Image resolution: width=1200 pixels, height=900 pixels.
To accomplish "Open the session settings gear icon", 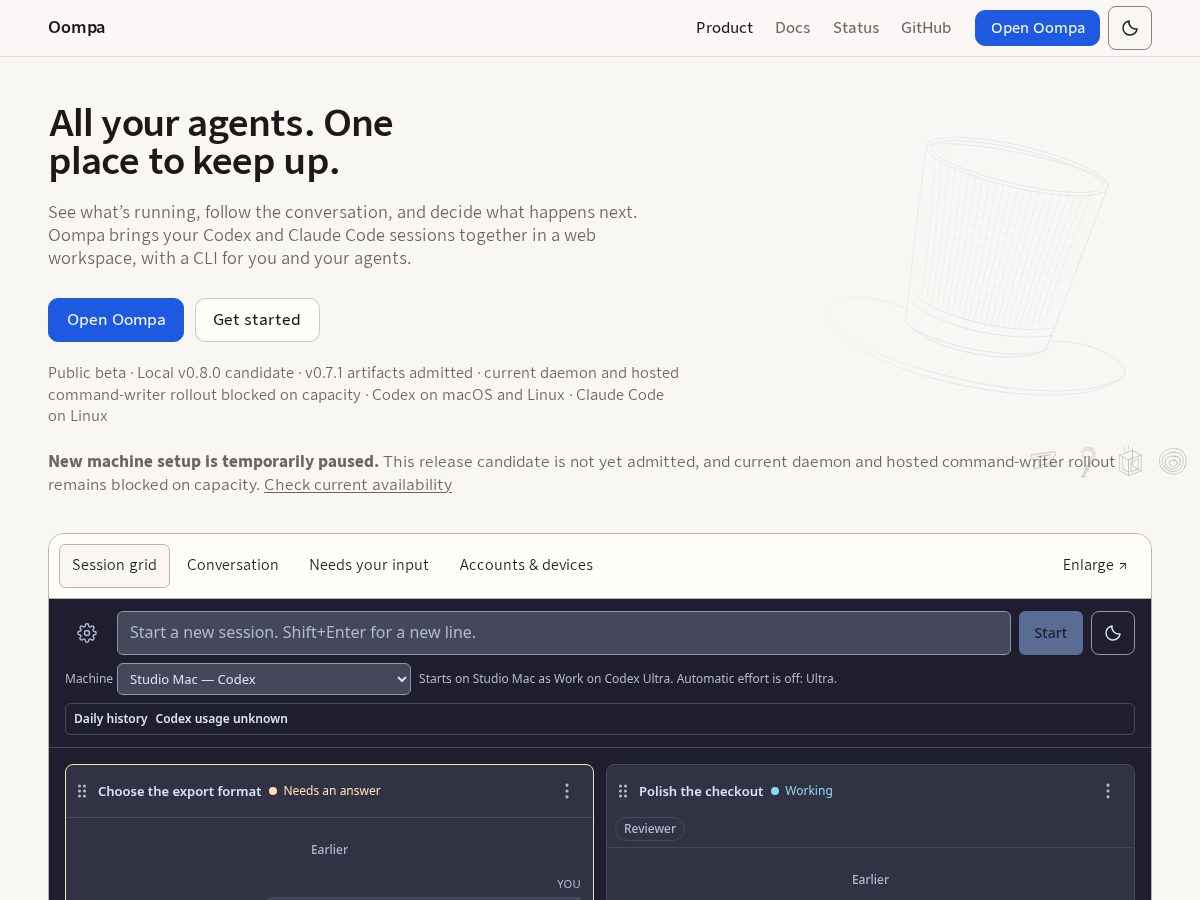I will (87, 633).
